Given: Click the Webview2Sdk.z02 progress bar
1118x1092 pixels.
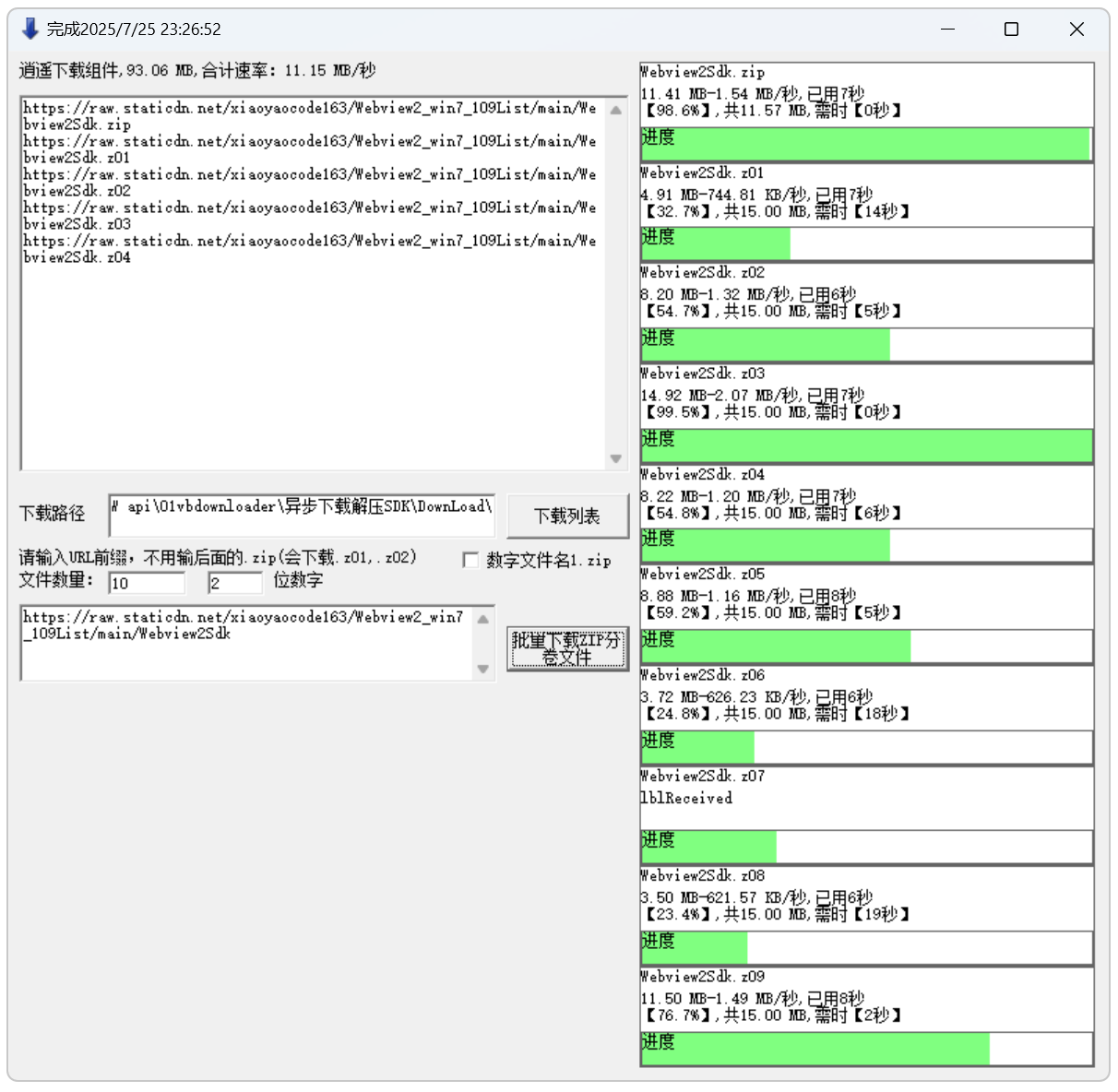Looking at the screenshot, I should pyautogui.click(x=867, y=345).
